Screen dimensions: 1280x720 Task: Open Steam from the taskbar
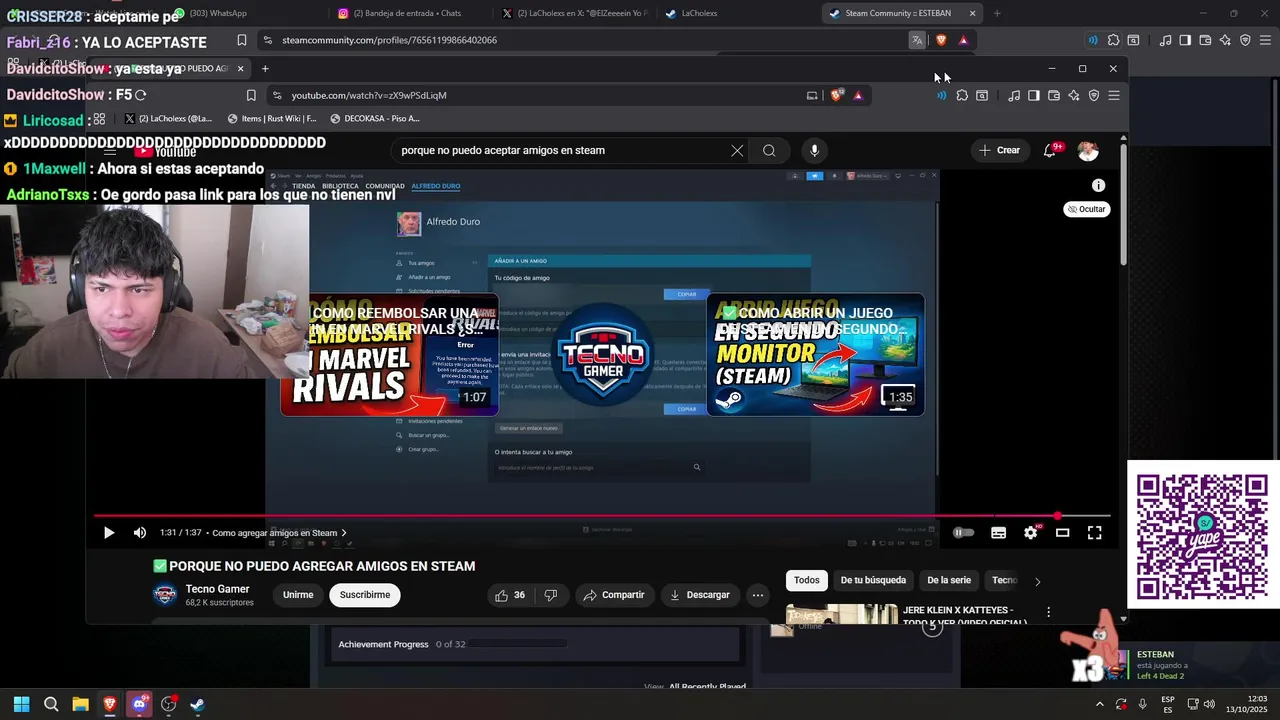197,704
